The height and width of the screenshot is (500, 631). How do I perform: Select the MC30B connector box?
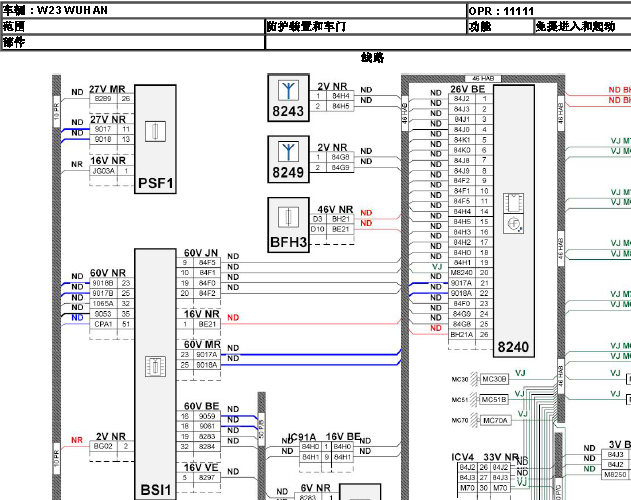tap(495, 379)
